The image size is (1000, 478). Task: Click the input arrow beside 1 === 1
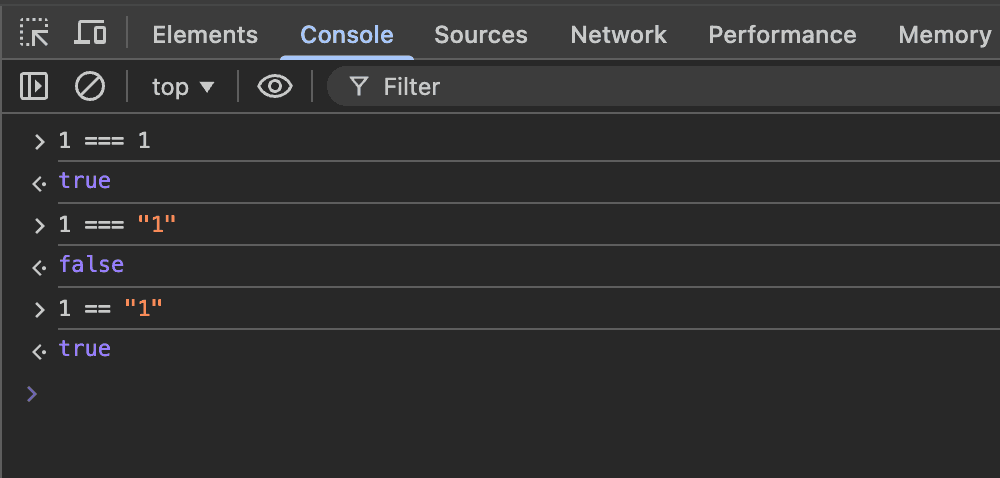coord(39,141)
